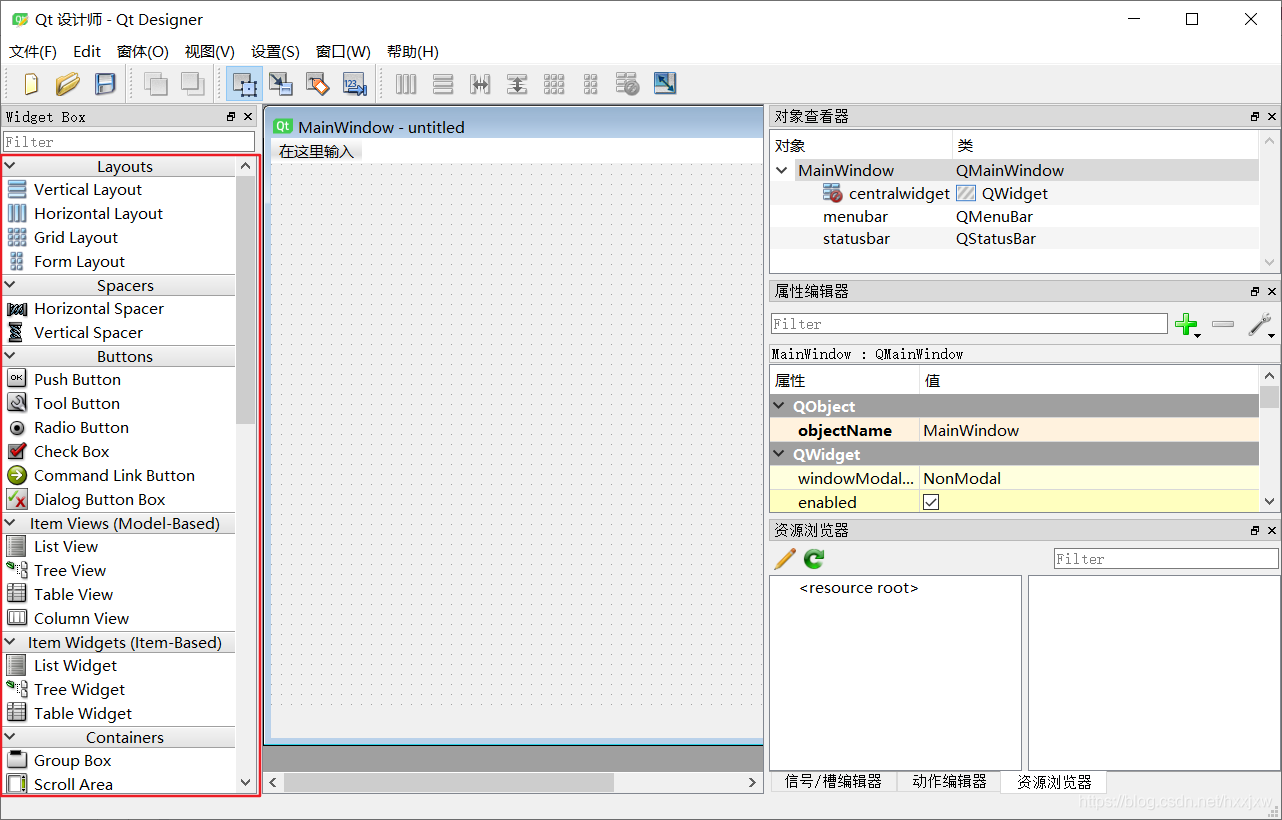
Task: Open the 帮助(H) menu
Action: point(413,52)
